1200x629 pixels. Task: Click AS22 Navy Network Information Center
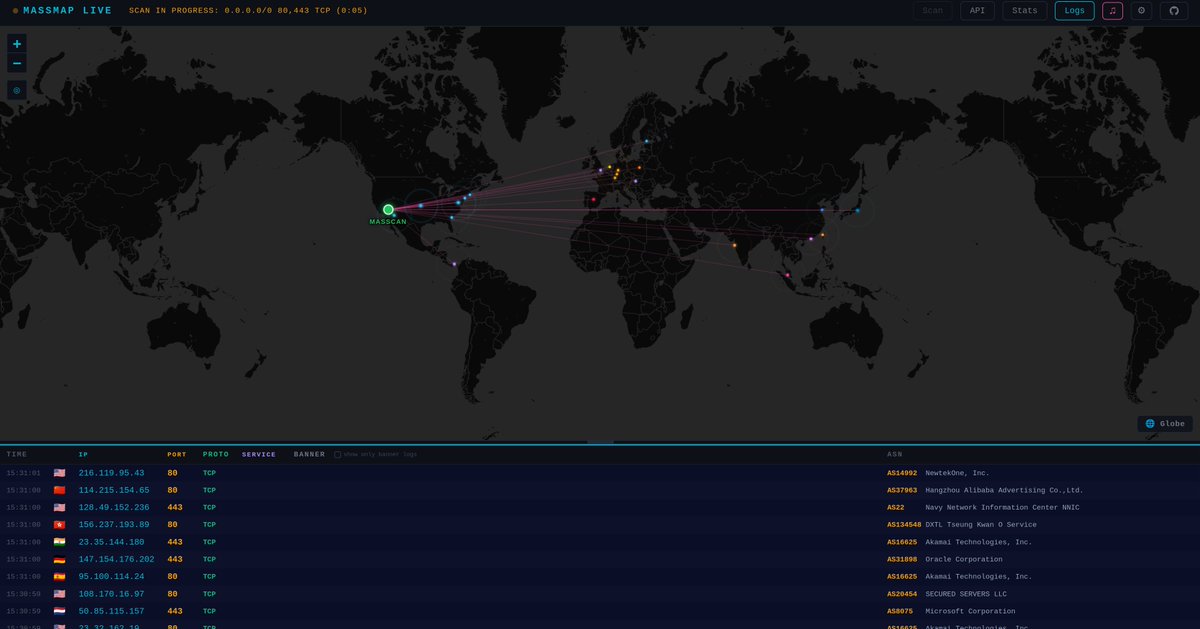click(983, 507)
